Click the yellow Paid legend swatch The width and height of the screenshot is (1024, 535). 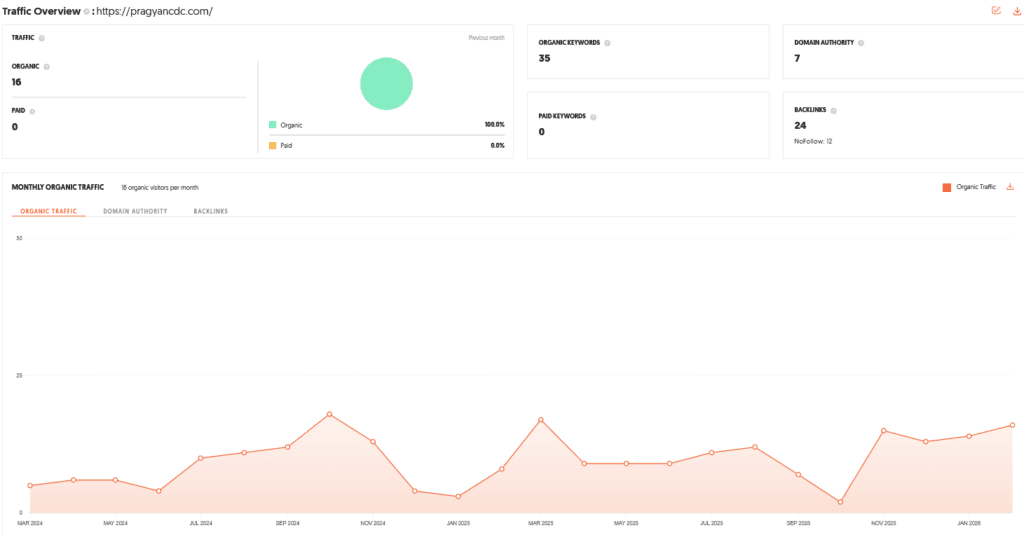pyautogui.click(x=273, y=146)
